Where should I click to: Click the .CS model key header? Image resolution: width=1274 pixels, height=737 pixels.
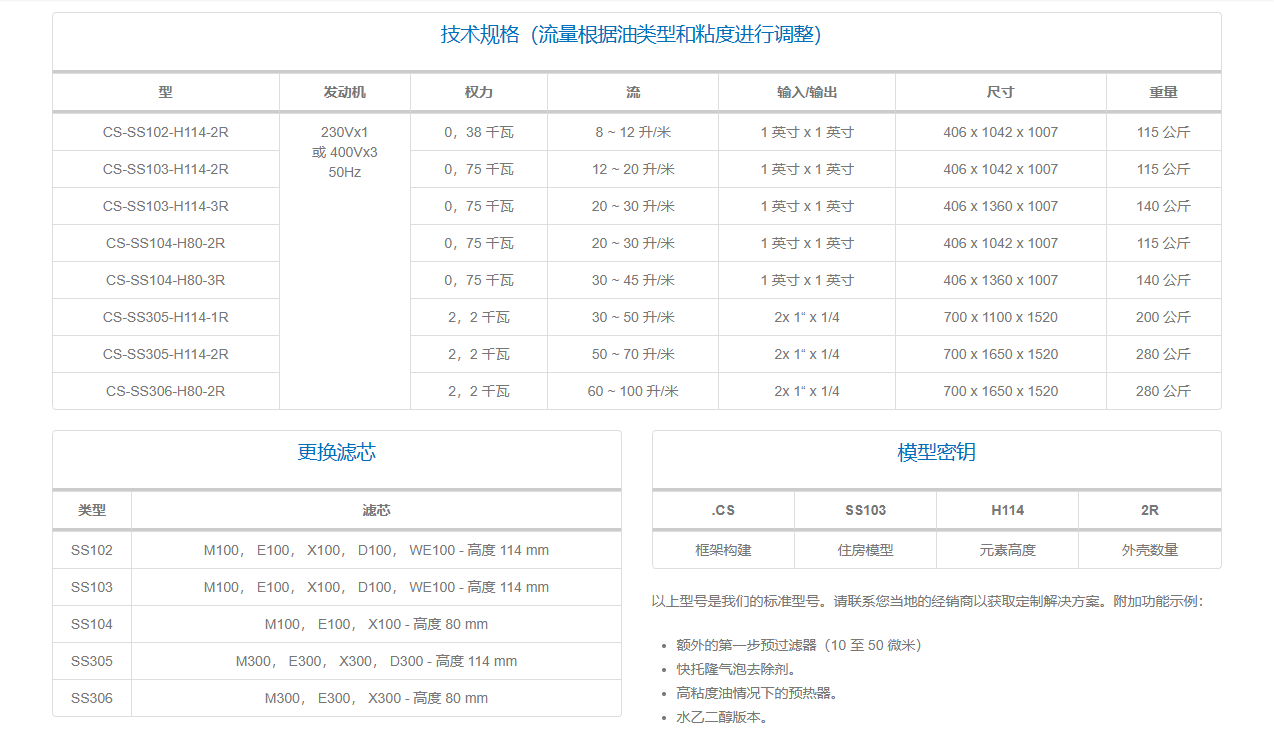click(x=723, y=510)
